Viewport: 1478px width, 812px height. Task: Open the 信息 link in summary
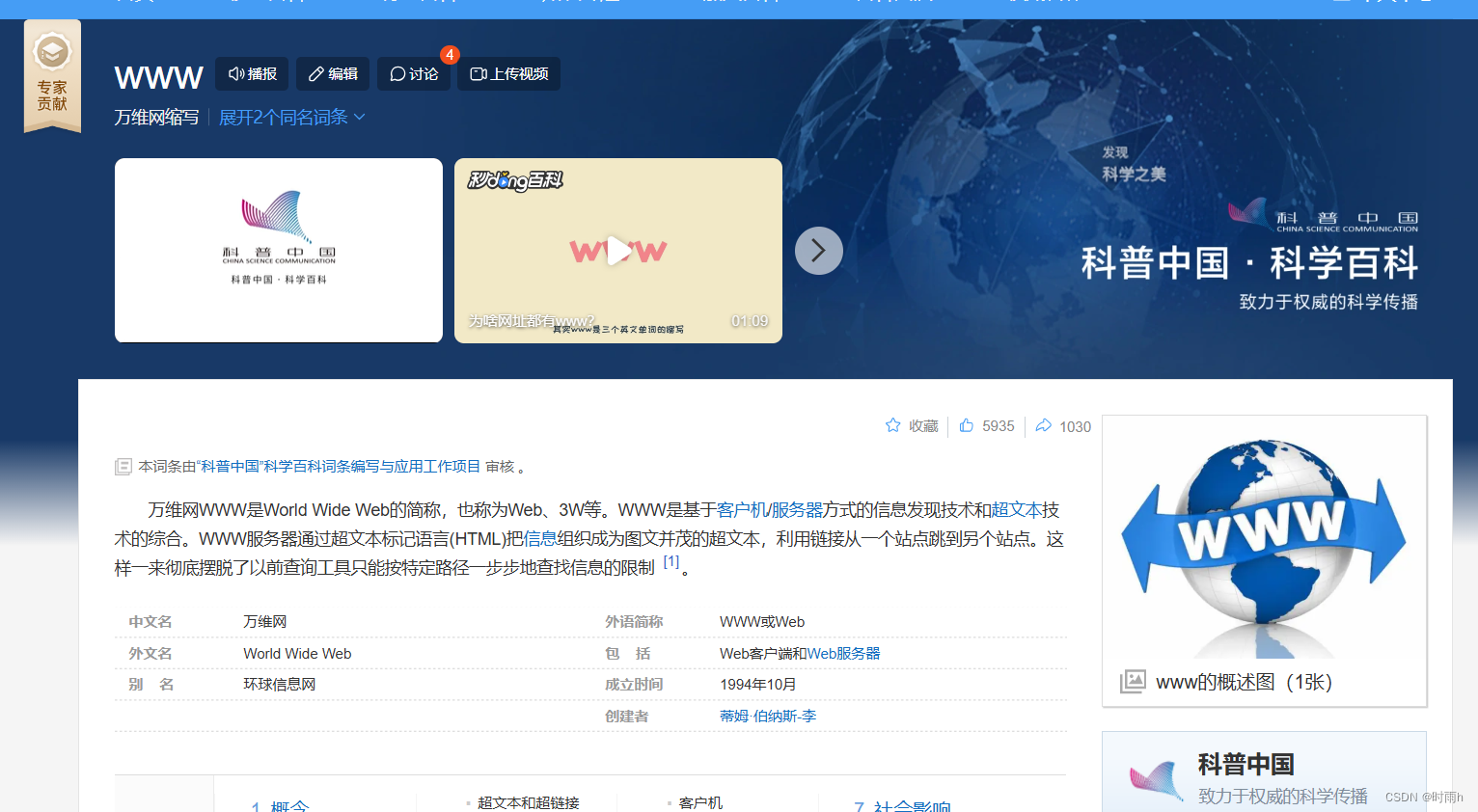(539, 539)
